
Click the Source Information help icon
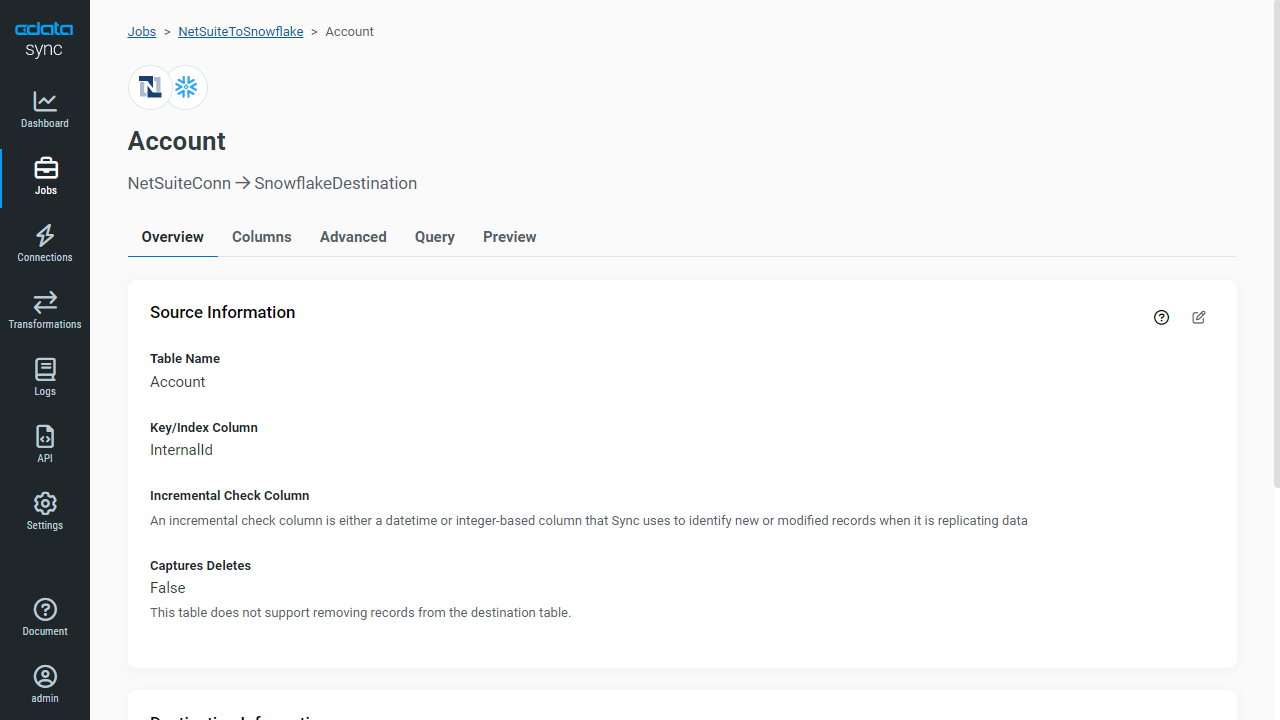1161,318
